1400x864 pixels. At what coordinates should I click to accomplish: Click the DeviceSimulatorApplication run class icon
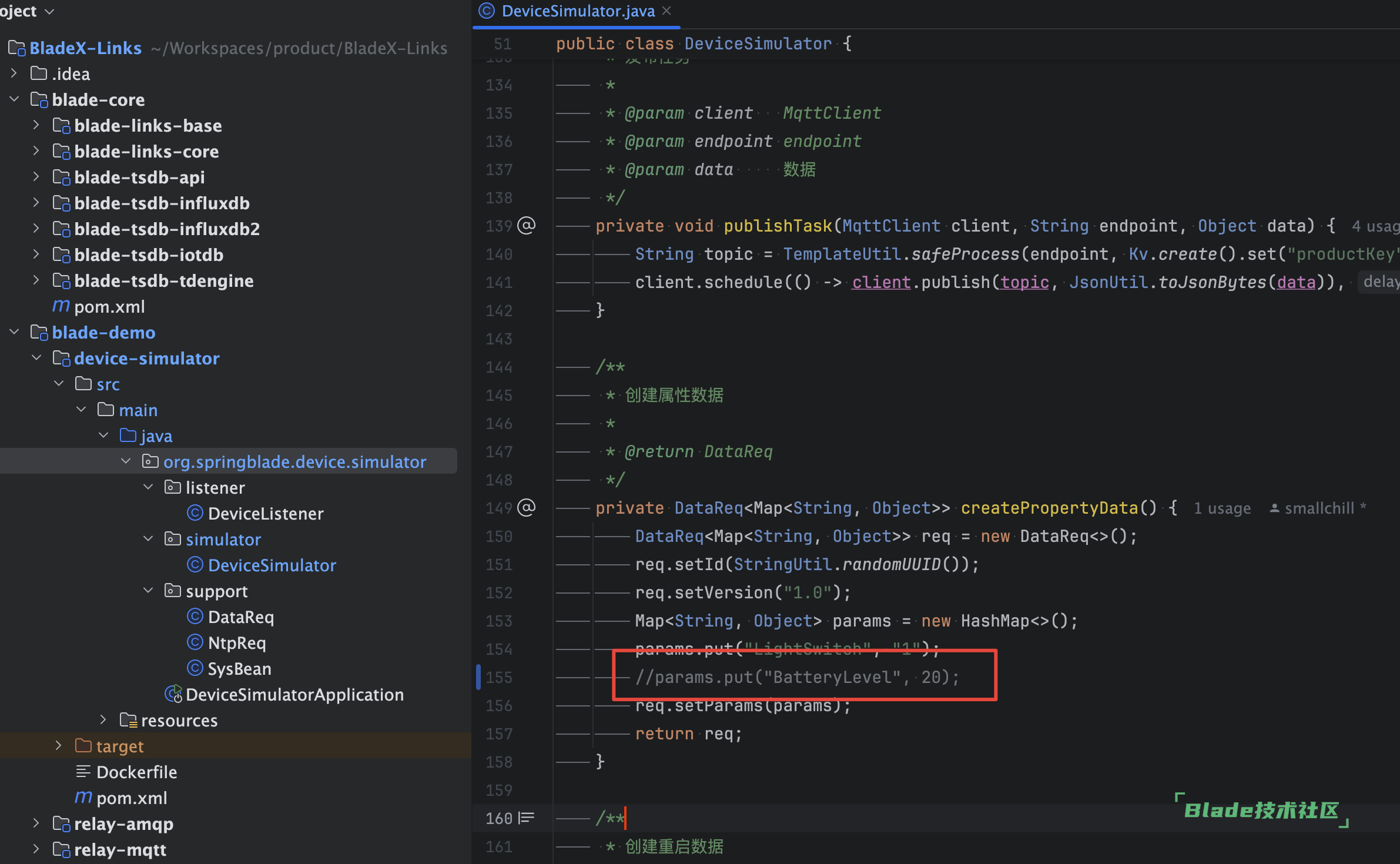[x=173, y=694]
